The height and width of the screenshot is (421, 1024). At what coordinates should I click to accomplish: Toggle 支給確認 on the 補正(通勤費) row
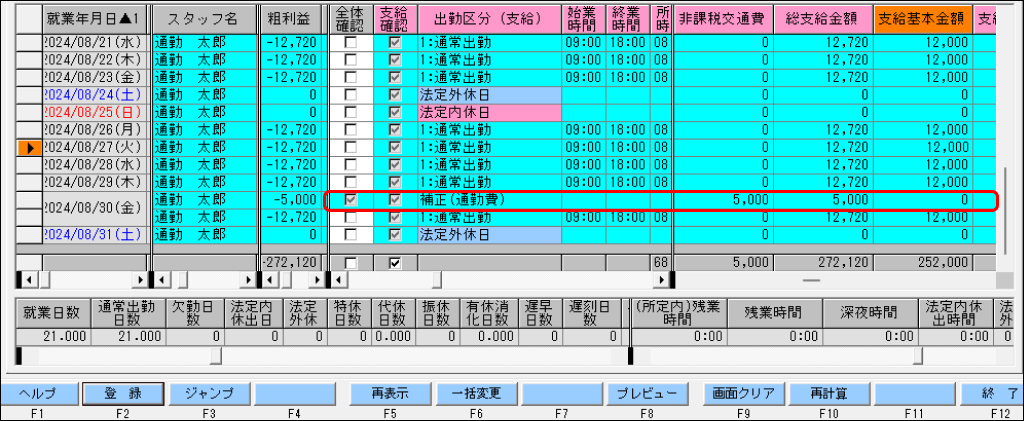click(395, 200)
